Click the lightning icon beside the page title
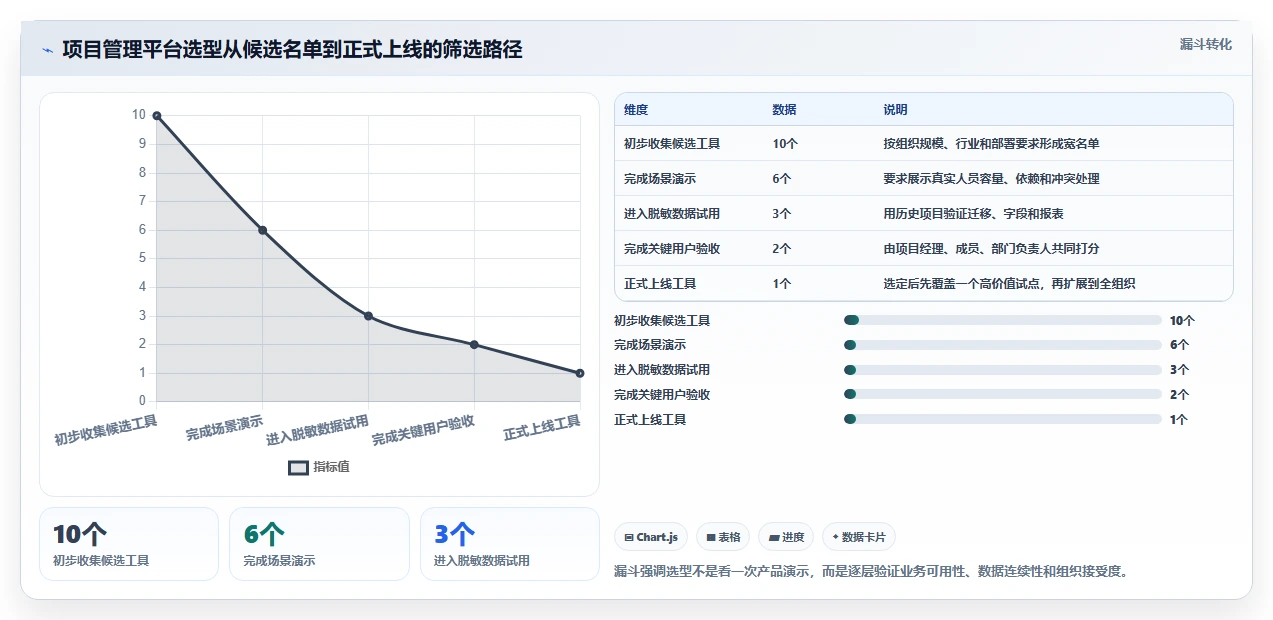The image size is (1273, 620). click(47, 50)
